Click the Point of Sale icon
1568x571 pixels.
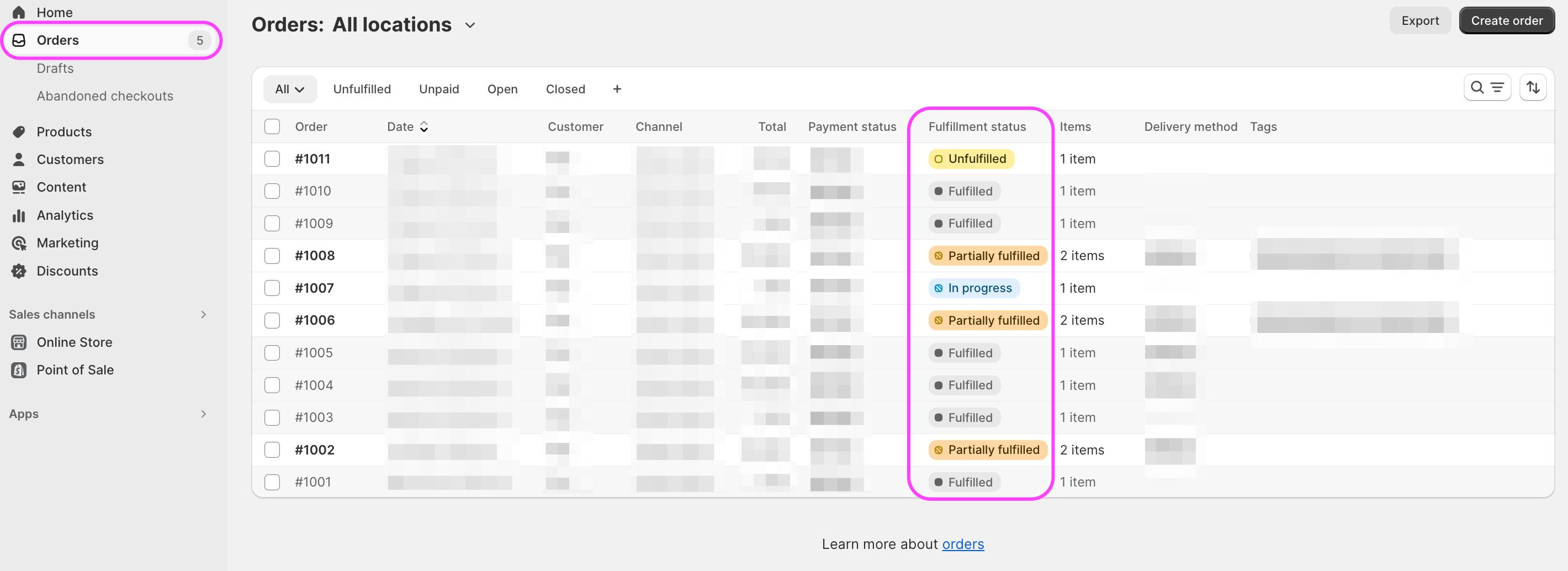[19, 369]
